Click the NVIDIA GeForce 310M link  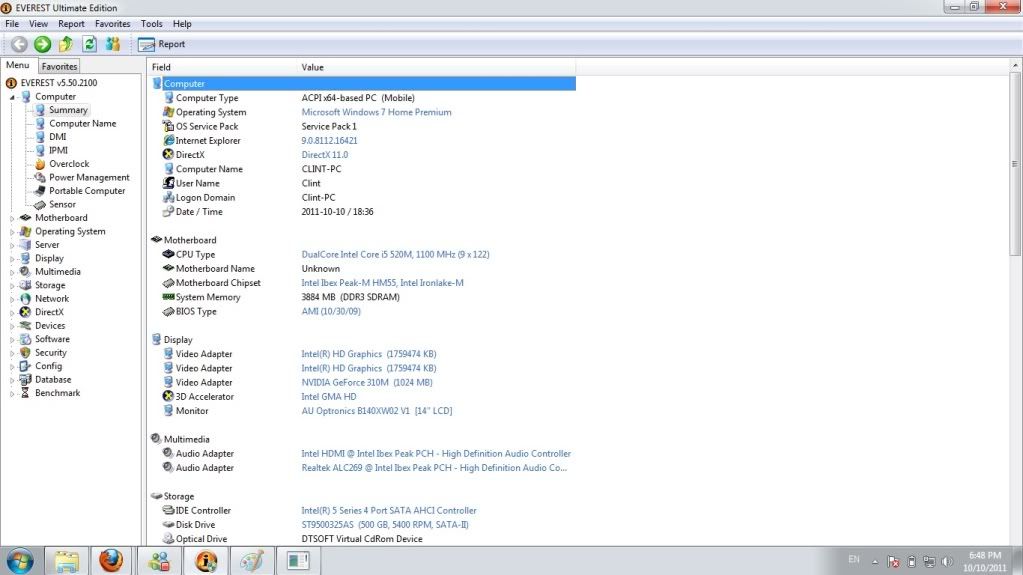point(366,382)
